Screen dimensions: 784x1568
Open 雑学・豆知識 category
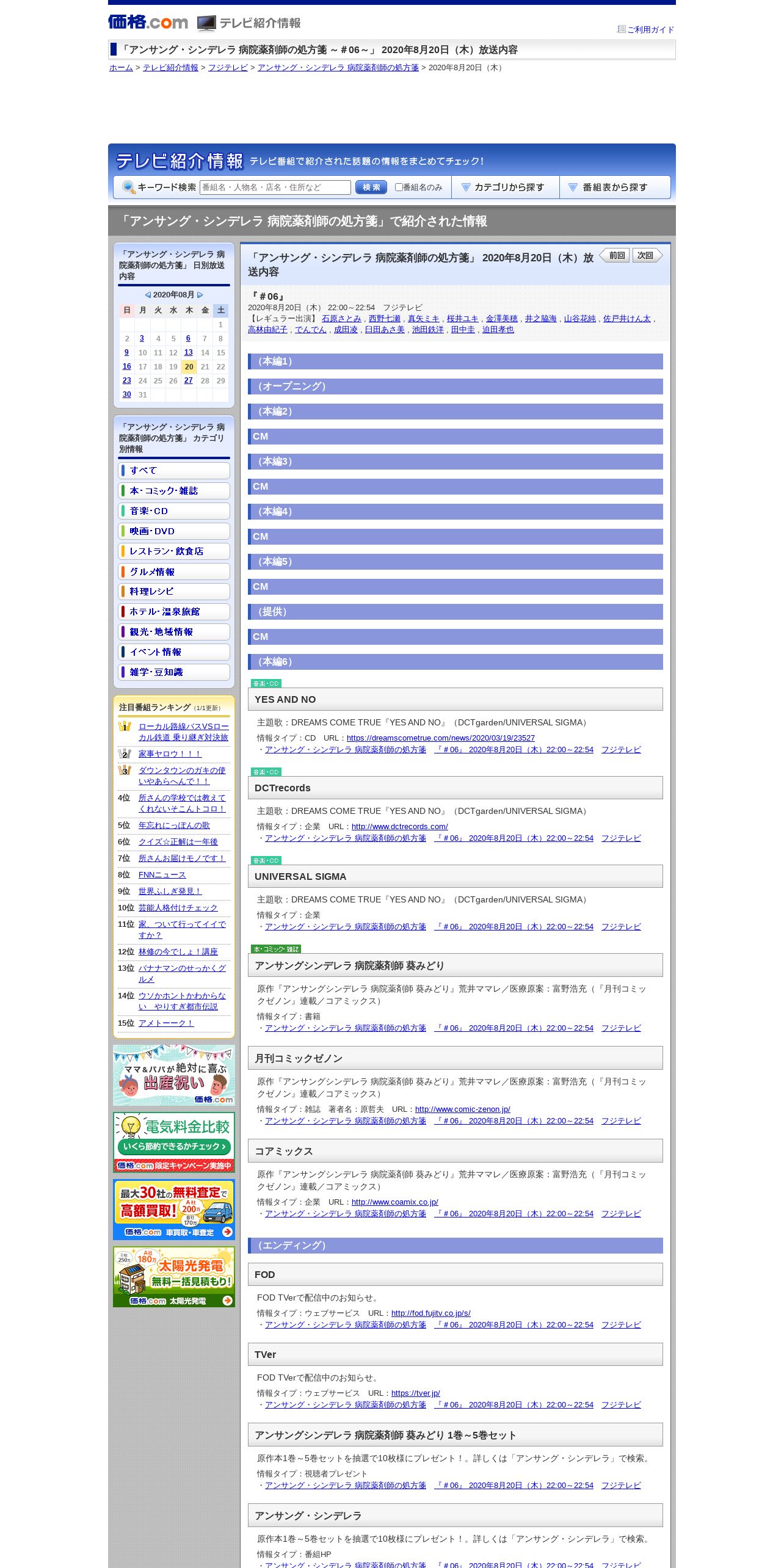pyautogui.click(x=174, y=672)
